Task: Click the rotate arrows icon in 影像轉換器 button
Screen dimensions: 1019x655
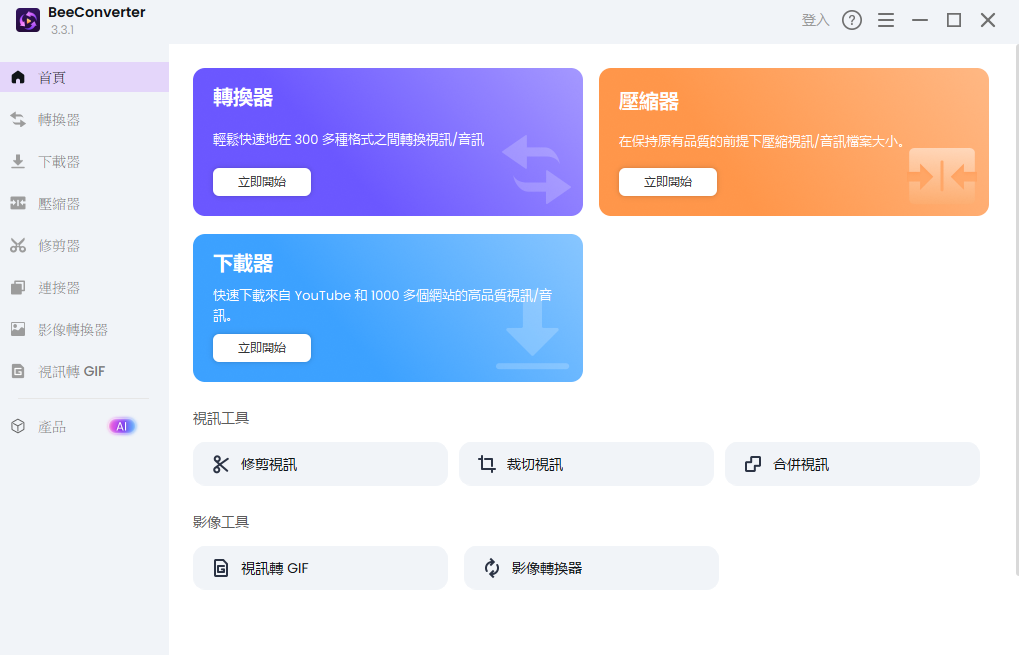Action: click(492, 568)
